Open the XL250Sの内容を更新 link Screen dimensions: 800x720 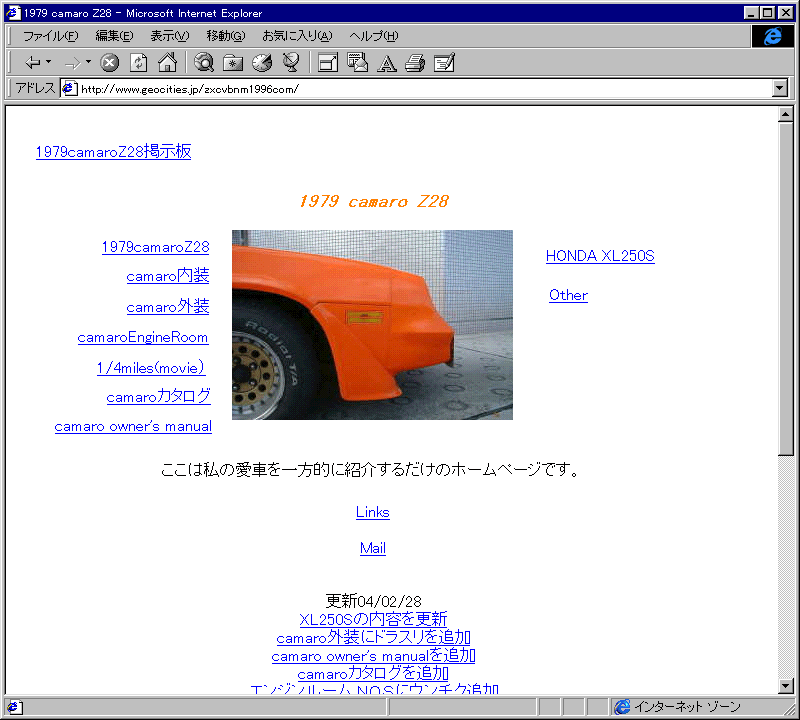pos(373,619)
